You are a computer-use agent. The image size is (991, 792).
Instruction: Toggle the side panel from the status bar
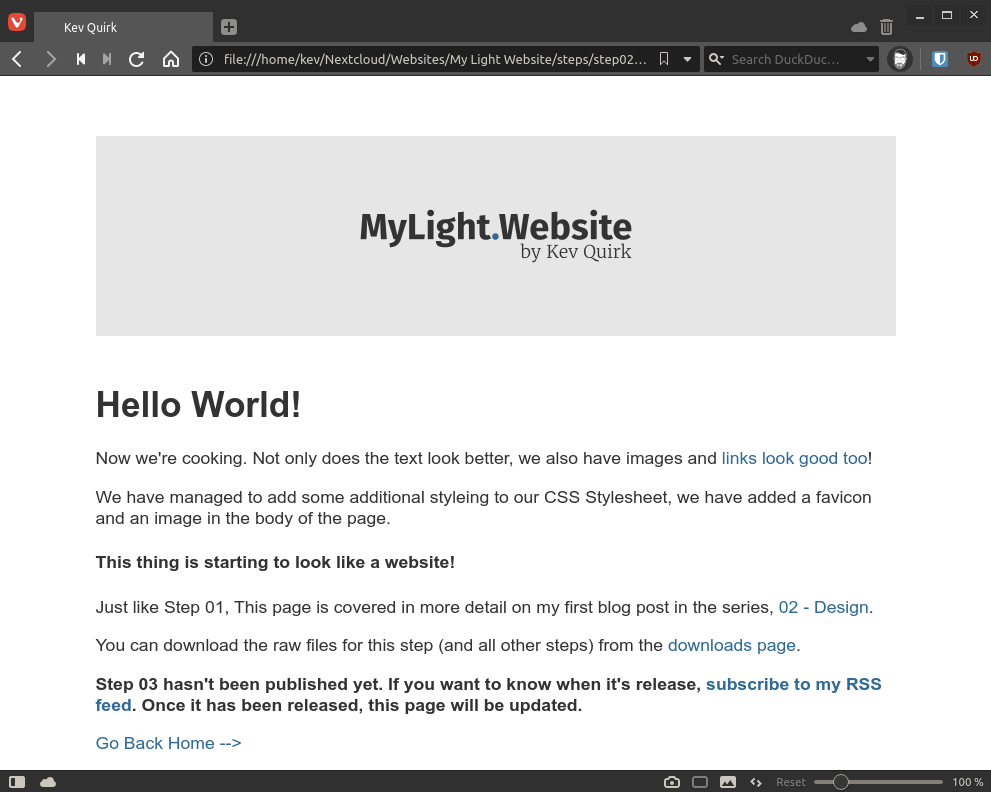coord(17,782)
